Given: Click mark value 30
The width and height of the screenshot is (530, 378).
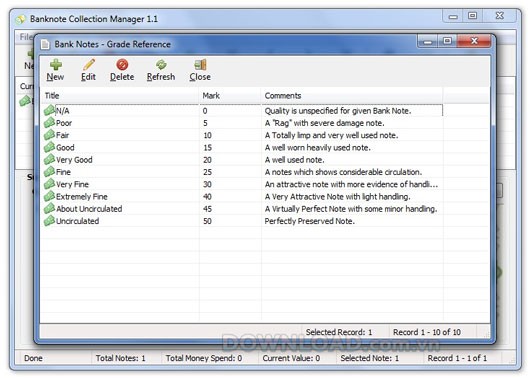Looking at the screenshot, I should (x=207, y=185).
